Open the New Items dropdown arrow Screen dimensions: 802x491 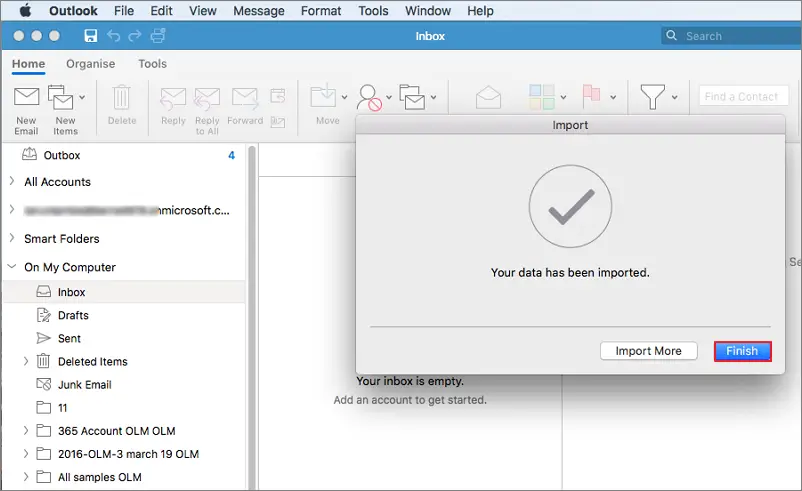[82, 97]
